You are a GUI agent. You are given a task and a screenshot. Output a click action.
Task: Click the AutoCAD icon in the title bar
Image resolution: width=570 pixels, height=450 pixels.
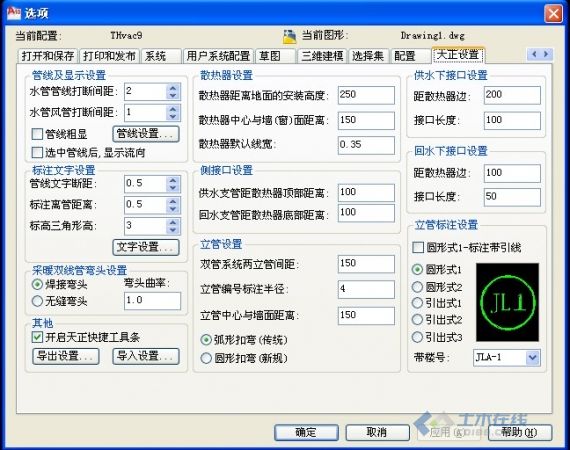(x=14, y=12)
